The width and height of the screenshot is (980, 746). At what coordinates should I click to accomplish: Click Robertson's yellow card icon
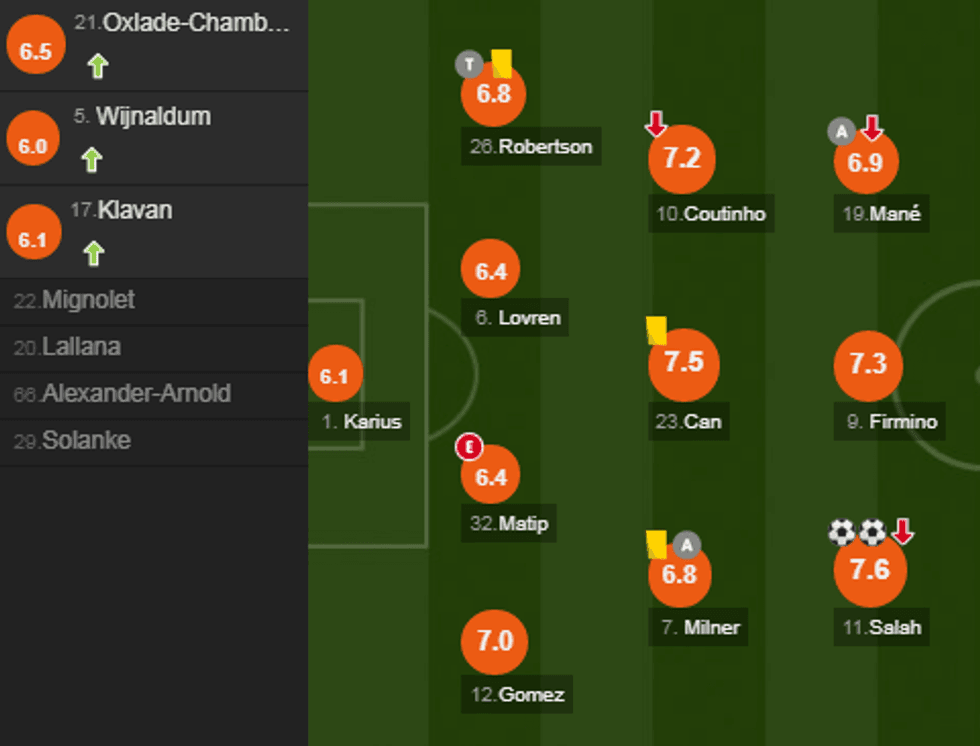click(x=501, y=64)
